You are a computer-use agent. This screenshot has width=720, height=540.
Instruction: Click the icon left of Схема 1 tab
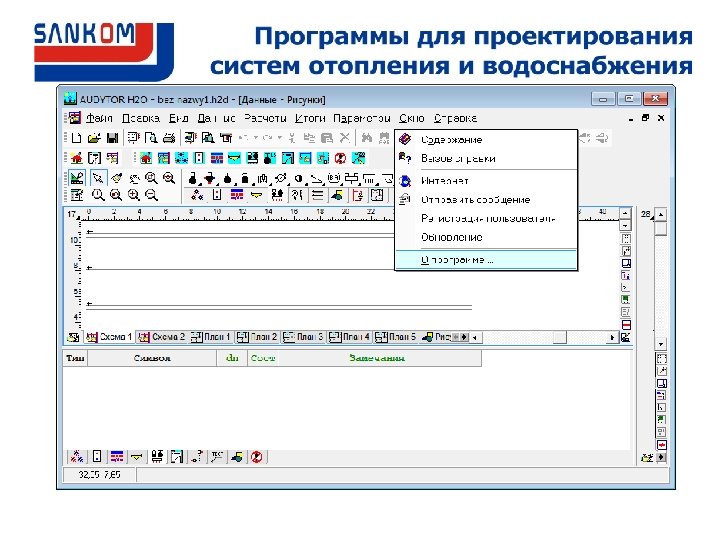[x=73, y=338]
